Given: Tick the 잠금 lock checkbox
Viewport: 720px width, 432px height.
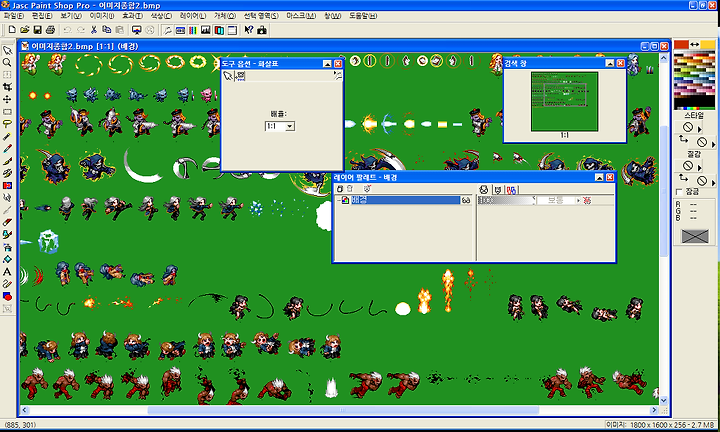Looking at the screenshot, I should [679, 192].
